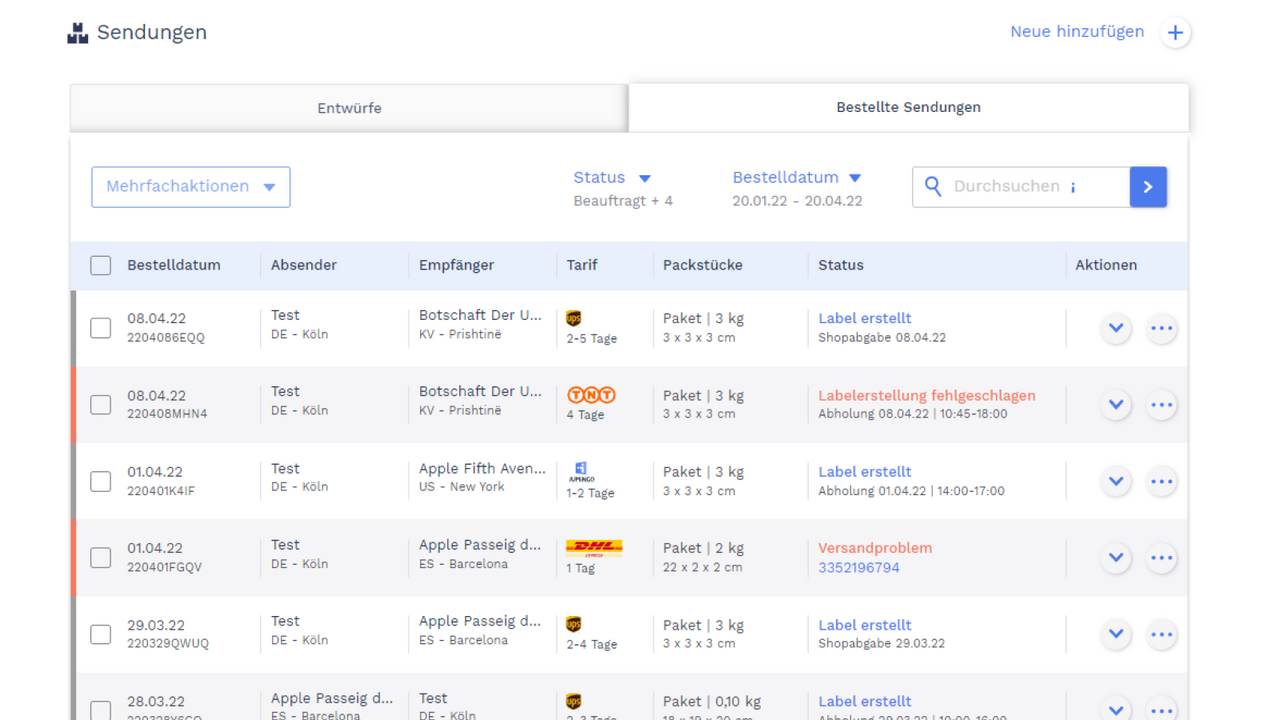Expand details of shipment 220401FGQV
This screenshot has height=720, width=1280.
coord(1116,558)
